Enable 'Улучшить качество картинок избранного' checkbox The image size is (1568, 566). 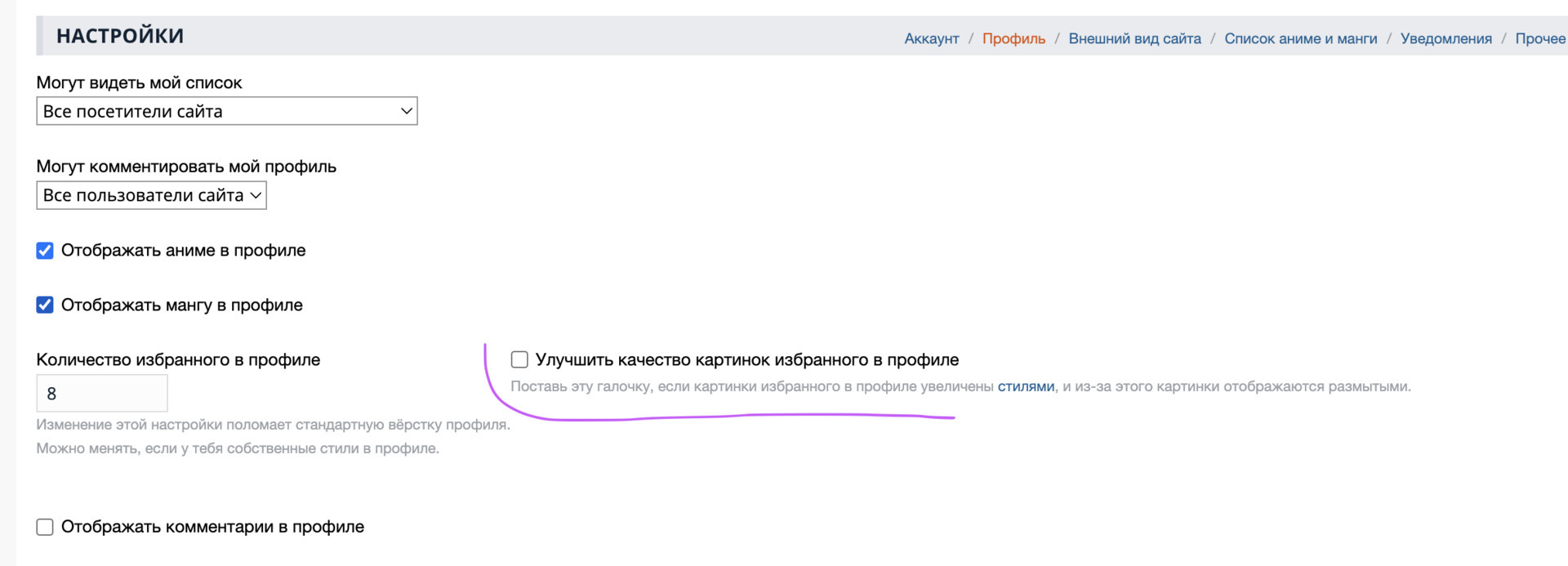[x=519, y=360]
